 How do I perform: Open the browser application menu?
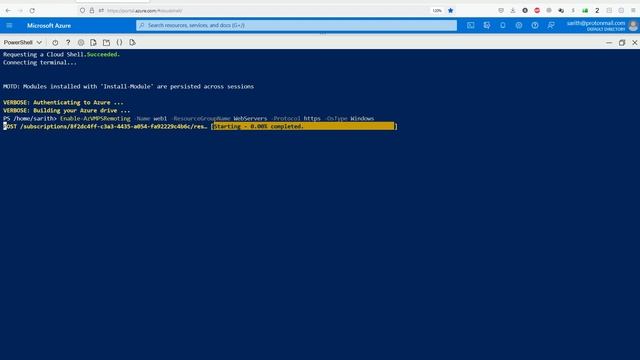pos(633,11)
